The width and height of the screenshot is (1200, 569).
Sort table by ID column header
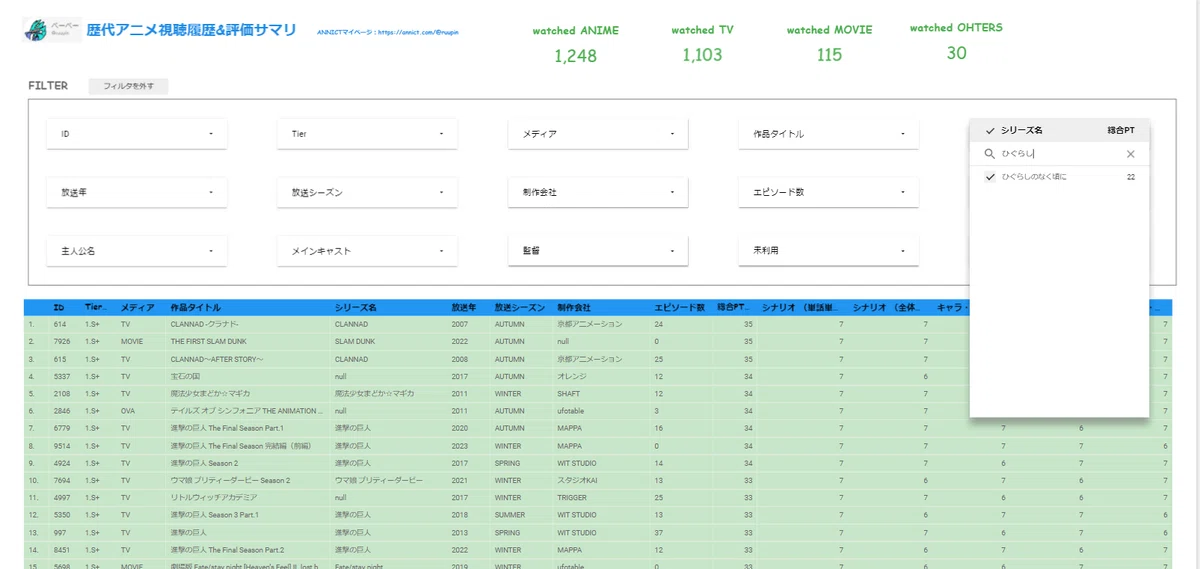pyautogui.click(x=59, y=308)
